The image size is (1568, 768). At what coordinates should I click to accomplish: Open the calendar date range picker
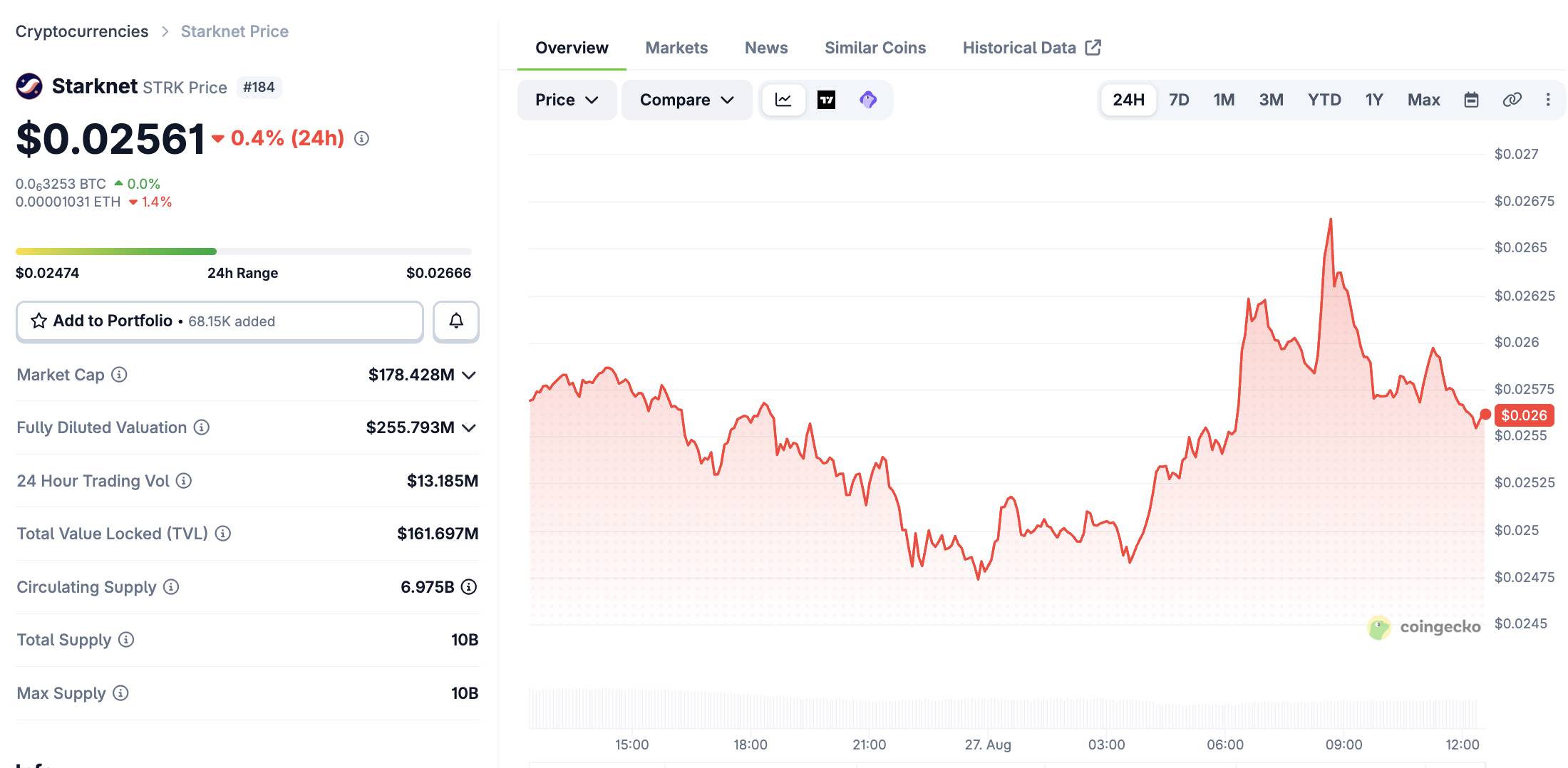[x=1471, y=100]
